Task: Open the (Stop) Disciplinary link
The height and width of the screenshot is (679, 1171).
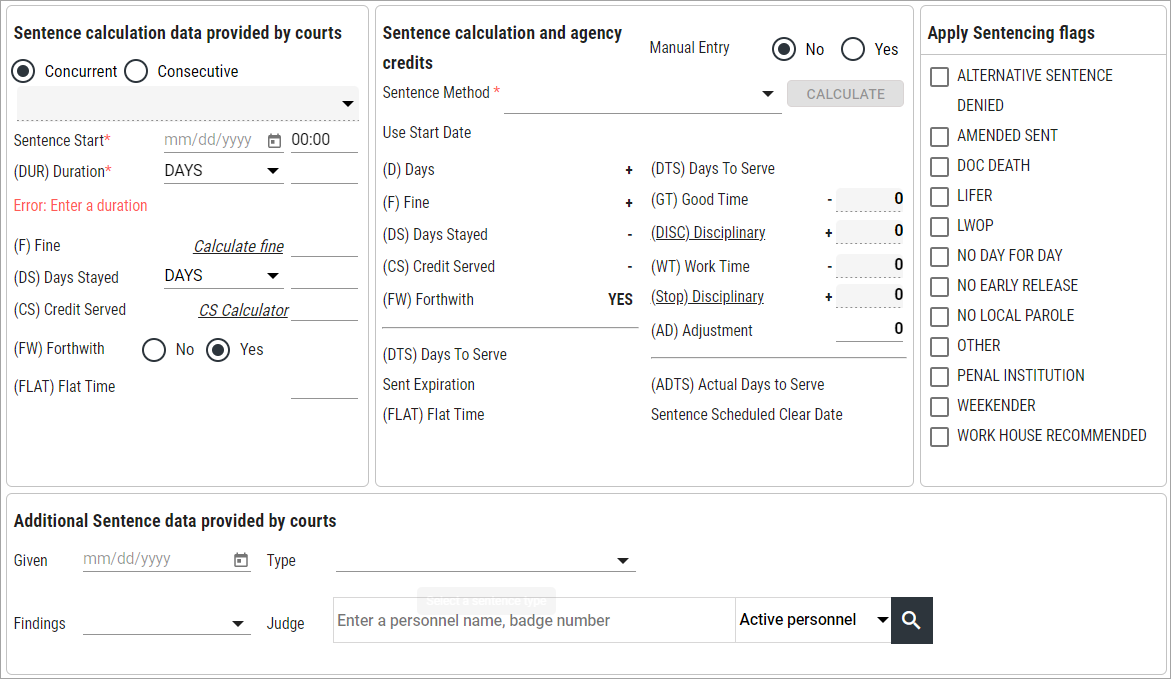Action: [x=707, y=297]
